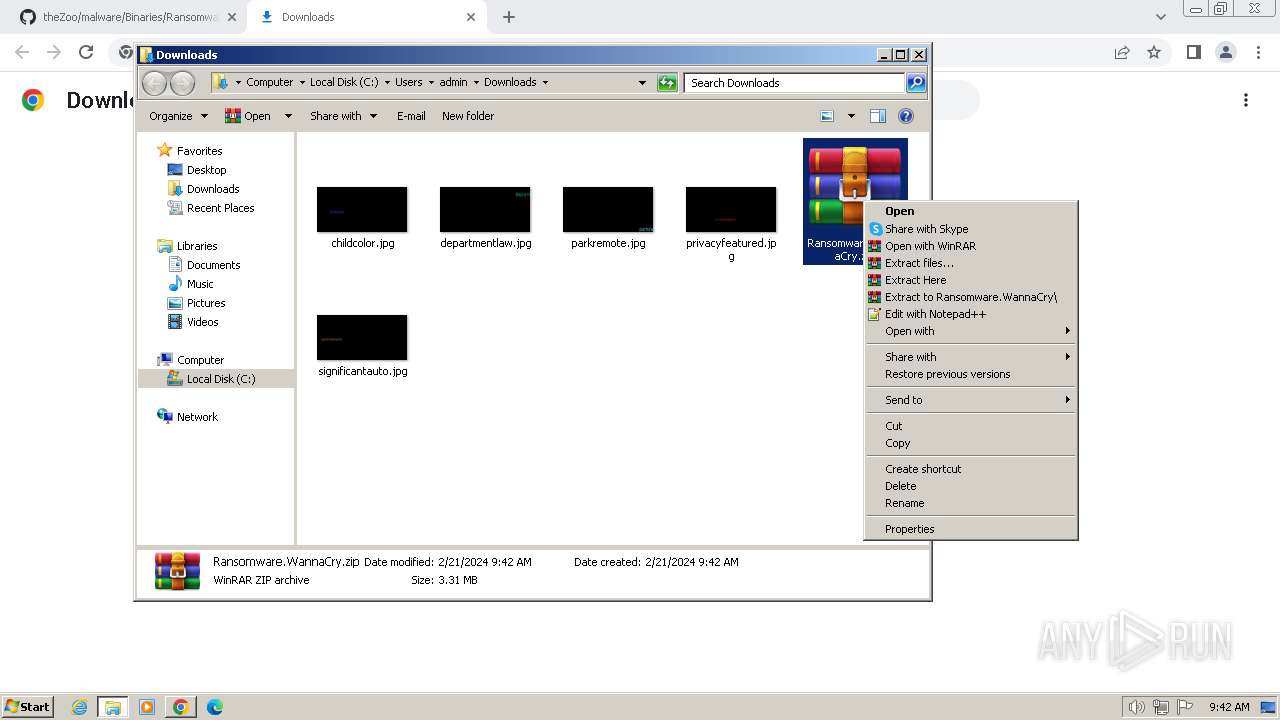
Task: Open Chrome taskbar icon
Action: click(180, 707)
